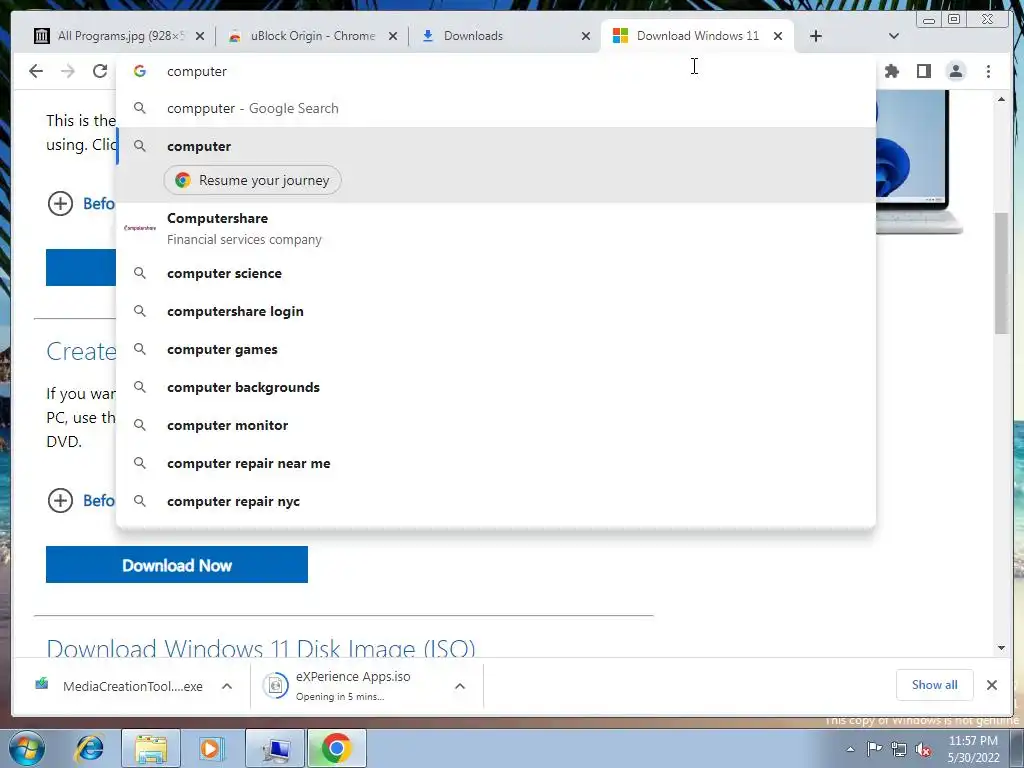Open Windows Explorer folder on taskbar
Viewport: 1024px width, 768px height.
click(x=151, y=748)
